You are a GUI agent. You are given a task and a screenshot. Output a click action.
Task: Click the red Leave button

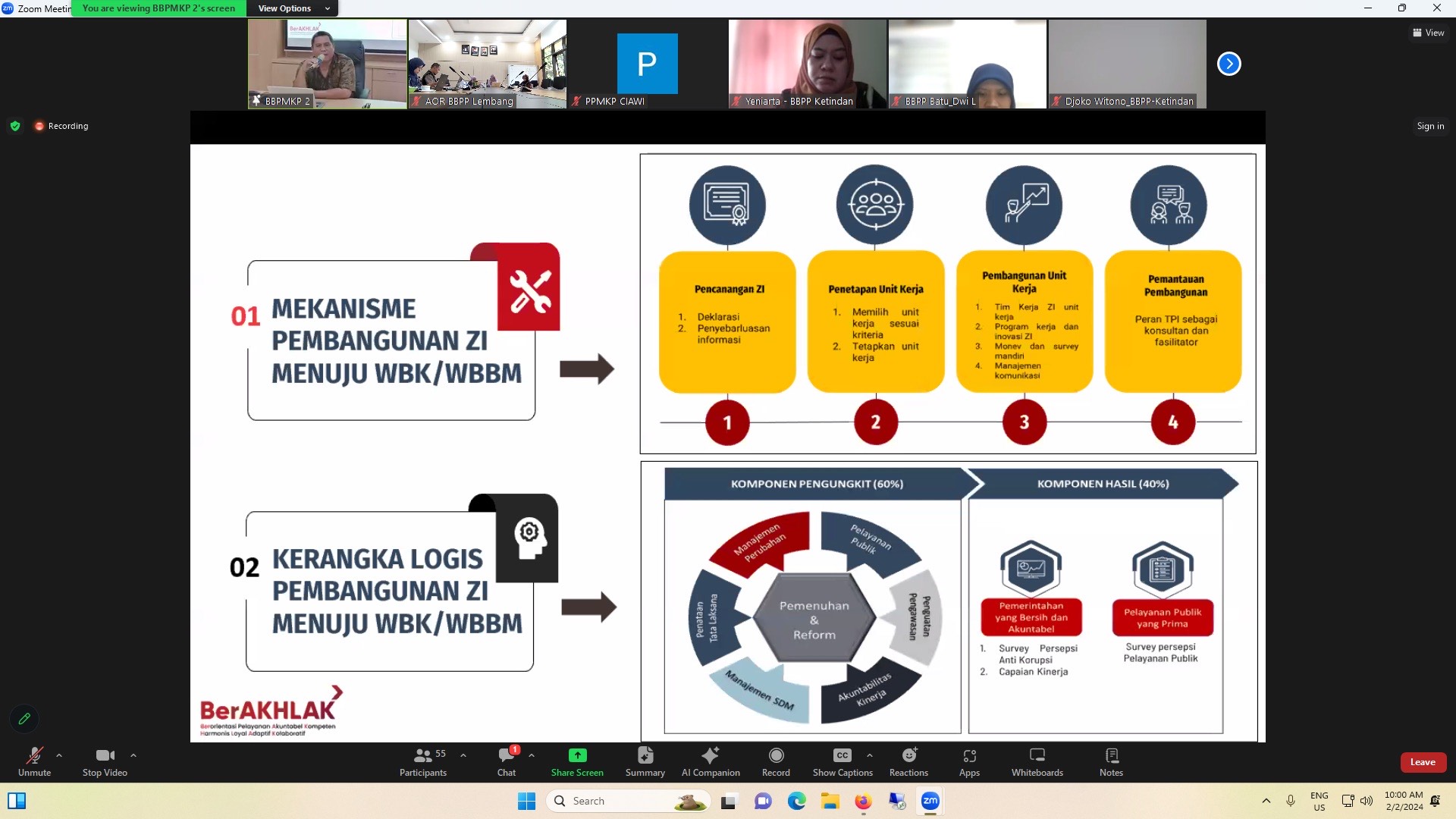tap(1422, 762)
